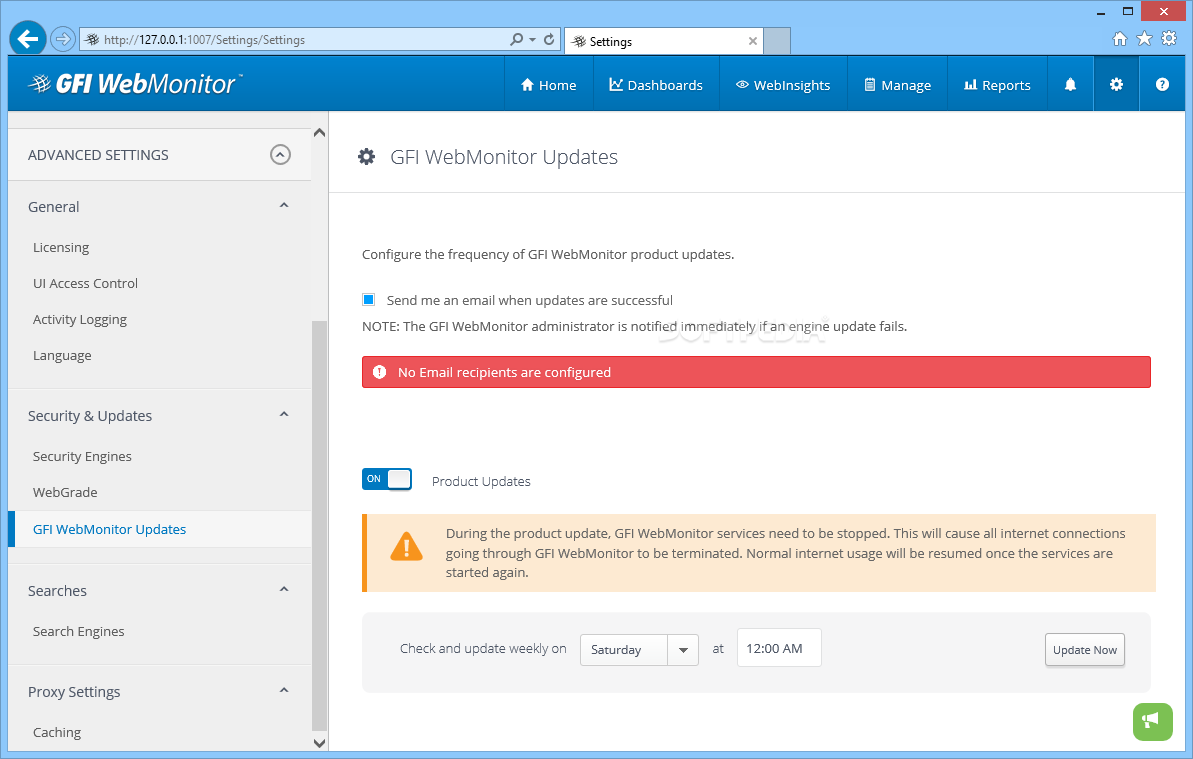Open Security Engines page
Image resolution: width=1193 pixels, height=759 pixels.
(x=82, y=456)
